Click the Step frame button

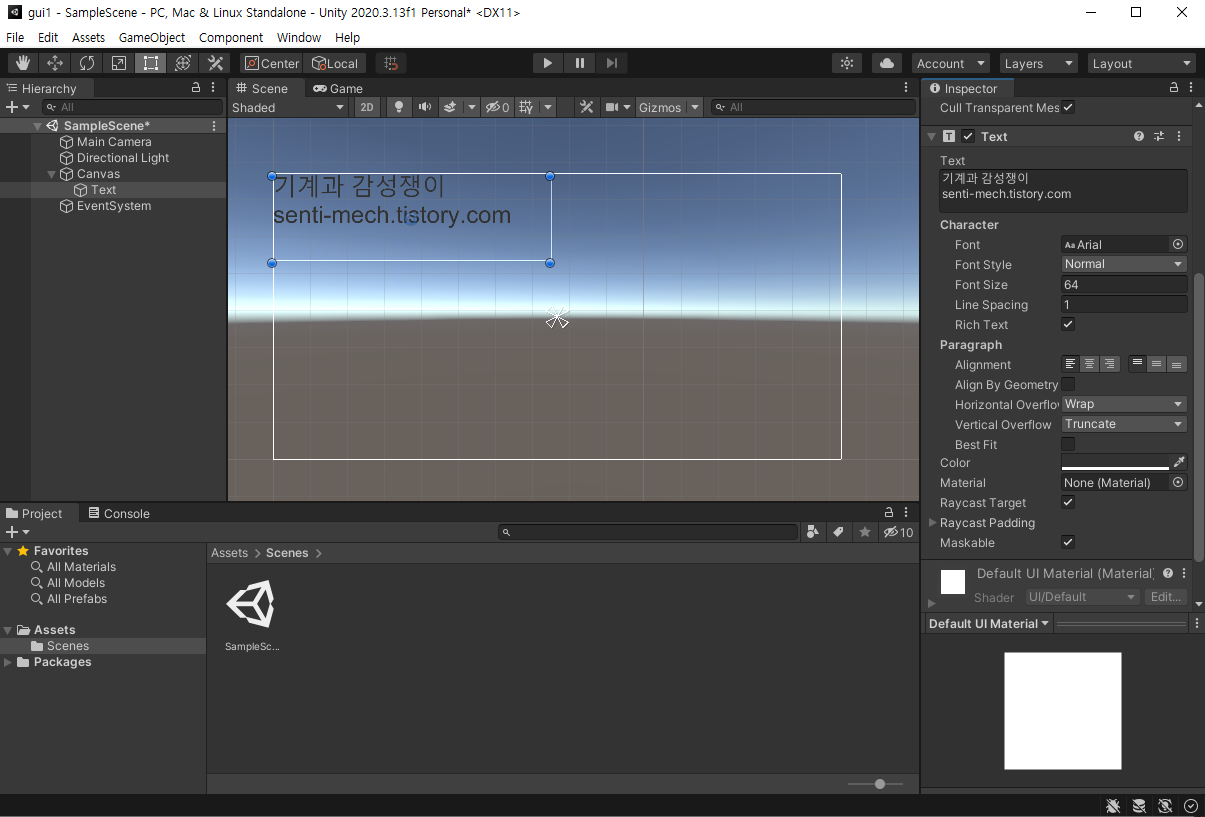[611, 63]
